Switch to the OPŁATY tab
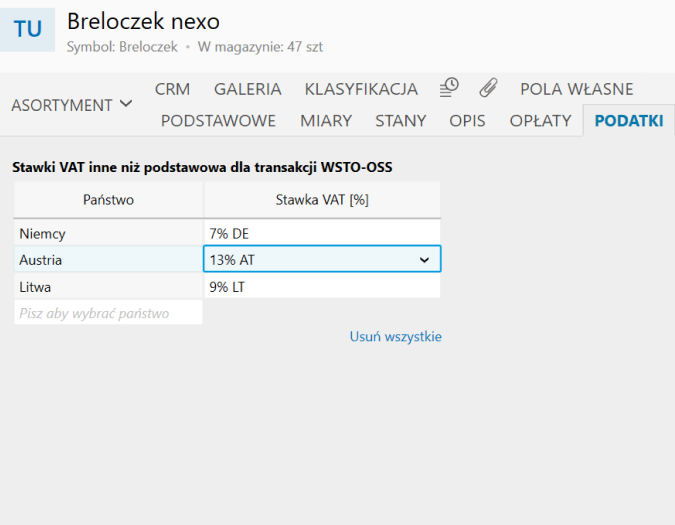675x525 pixels. [540, 121]
